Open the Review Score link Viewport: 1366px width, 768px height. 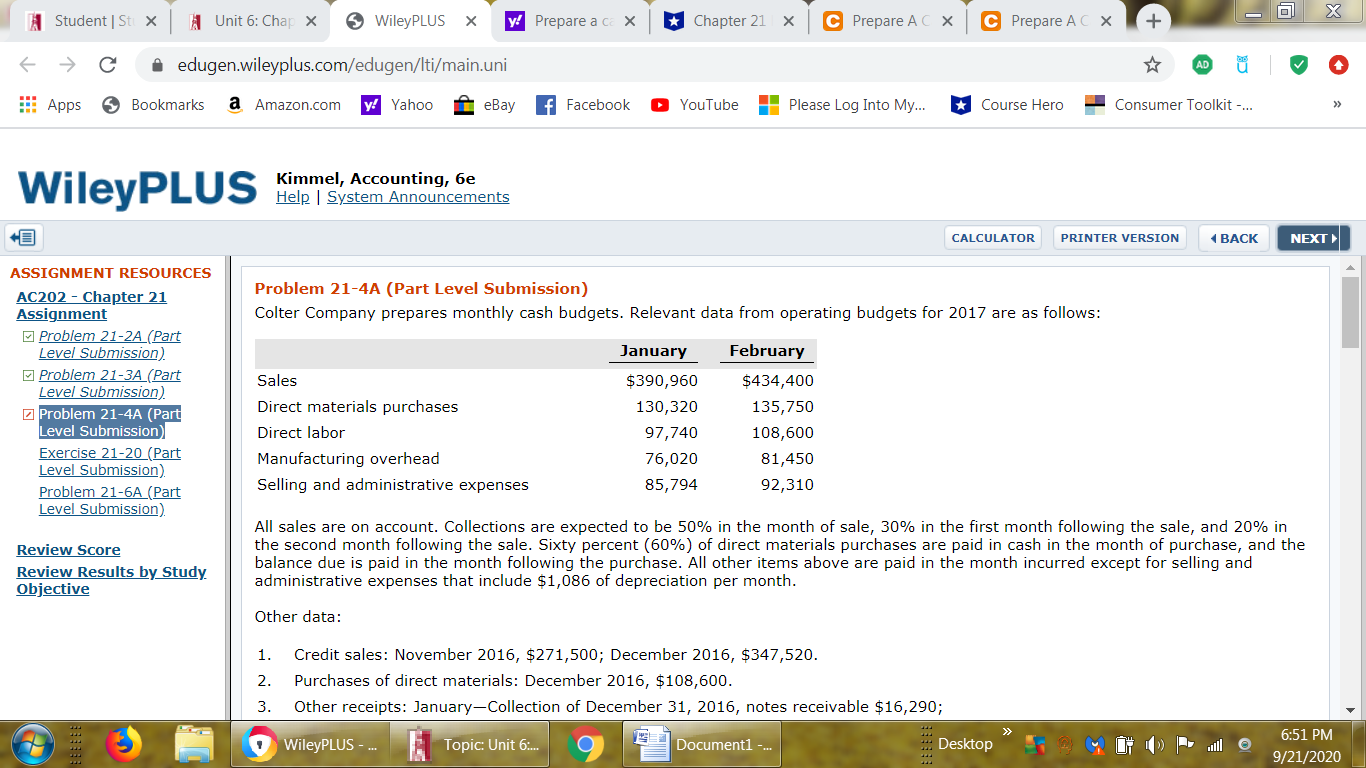68,550
